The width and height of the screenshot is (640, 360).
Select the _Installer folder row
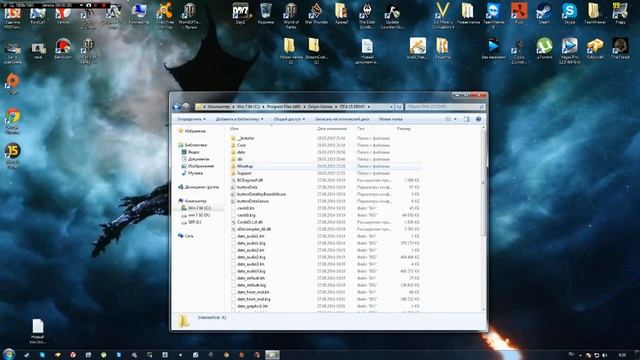324,138
